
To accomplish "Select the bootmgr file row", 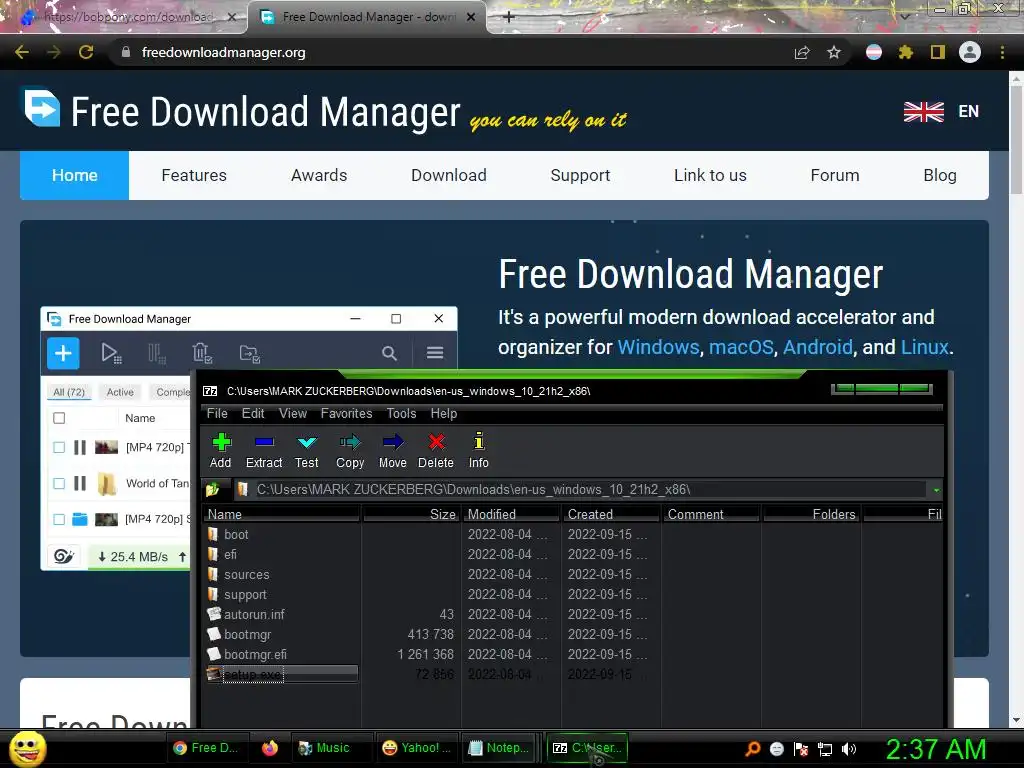I will (x=247, y=635).
